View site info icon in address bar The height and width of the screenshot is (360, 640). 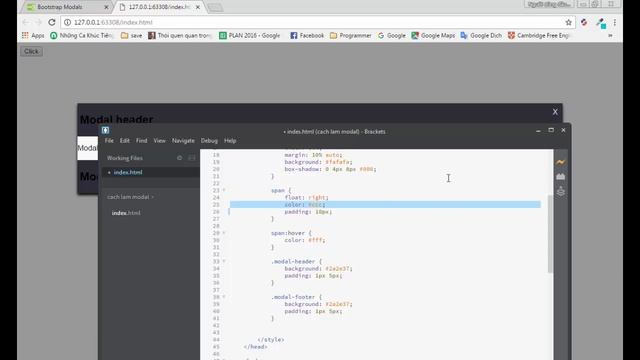click(67, 22)
